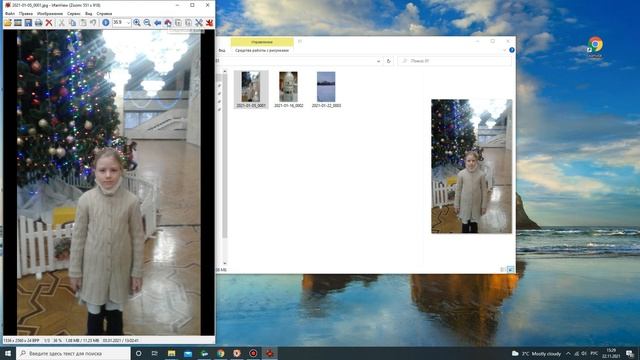Open the weather Mostly cloudy widget
Viewport: 640px width, 360px height.
pos(537,353)
